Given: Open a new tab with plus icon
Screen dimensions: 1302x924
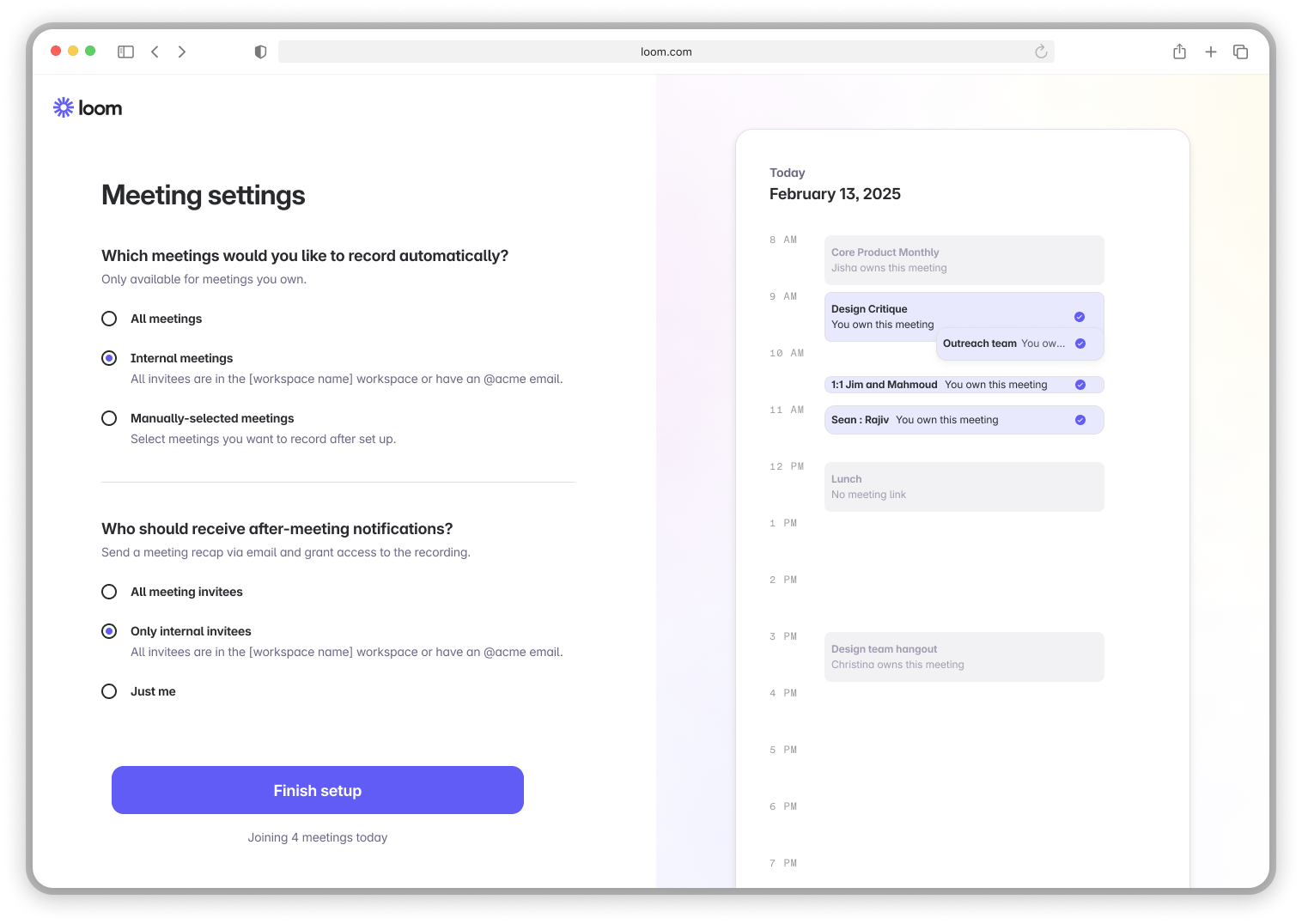Looking at the screenshot, I should click(1210, 52).
